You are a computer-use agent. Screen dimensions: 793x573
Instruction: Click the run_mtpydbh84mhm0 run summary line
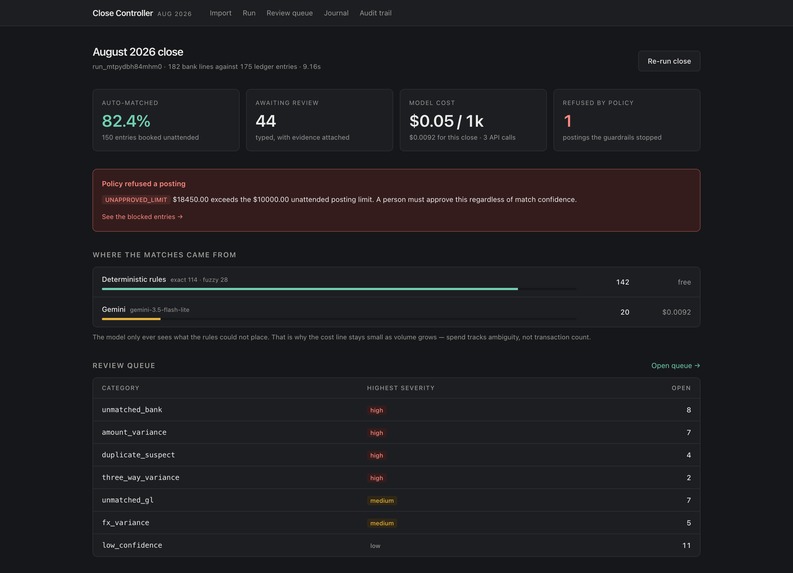(206, 67)
